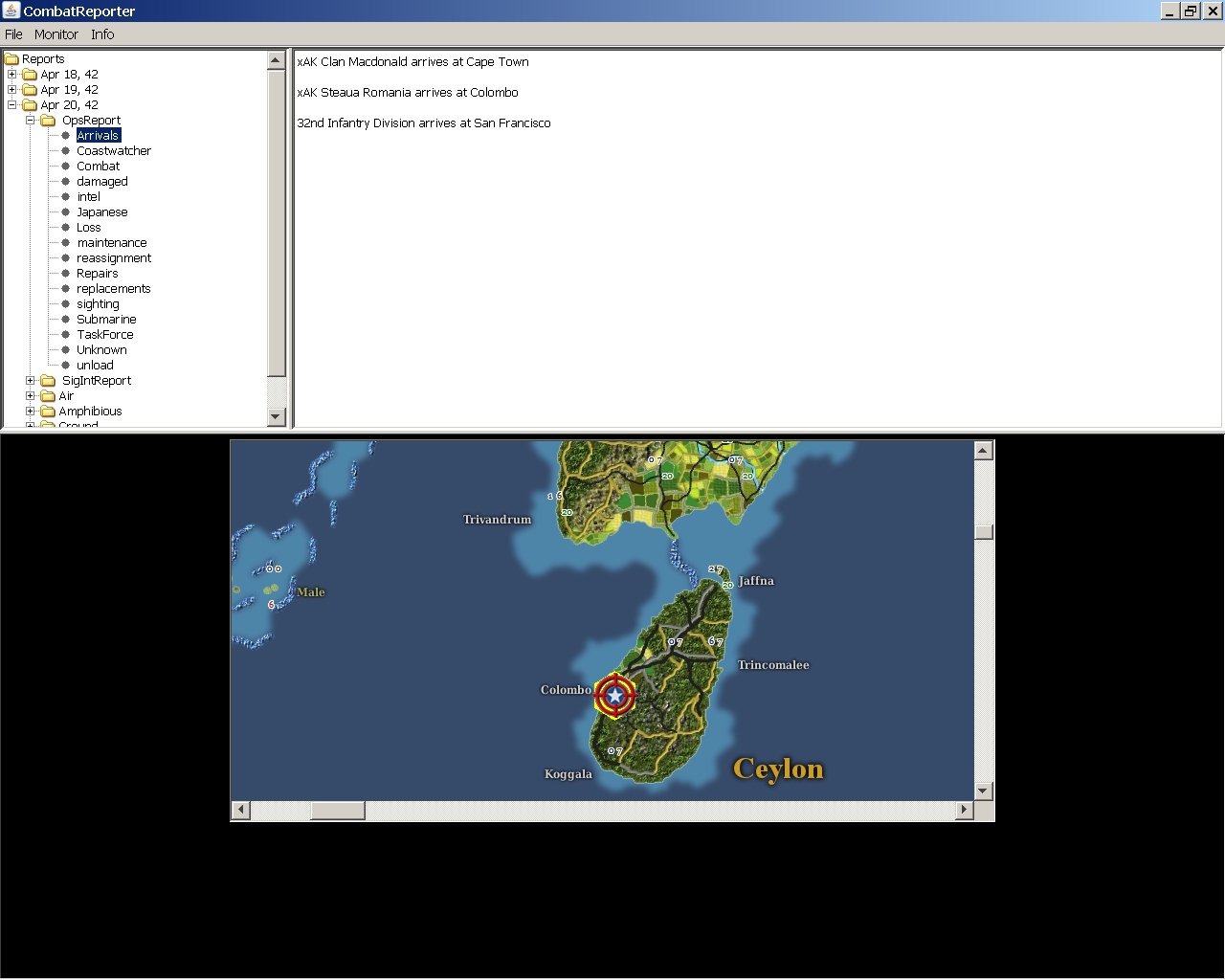Click the map scroll up arrow
This screenshot has height=980, width=1225.
pos(983,450)
